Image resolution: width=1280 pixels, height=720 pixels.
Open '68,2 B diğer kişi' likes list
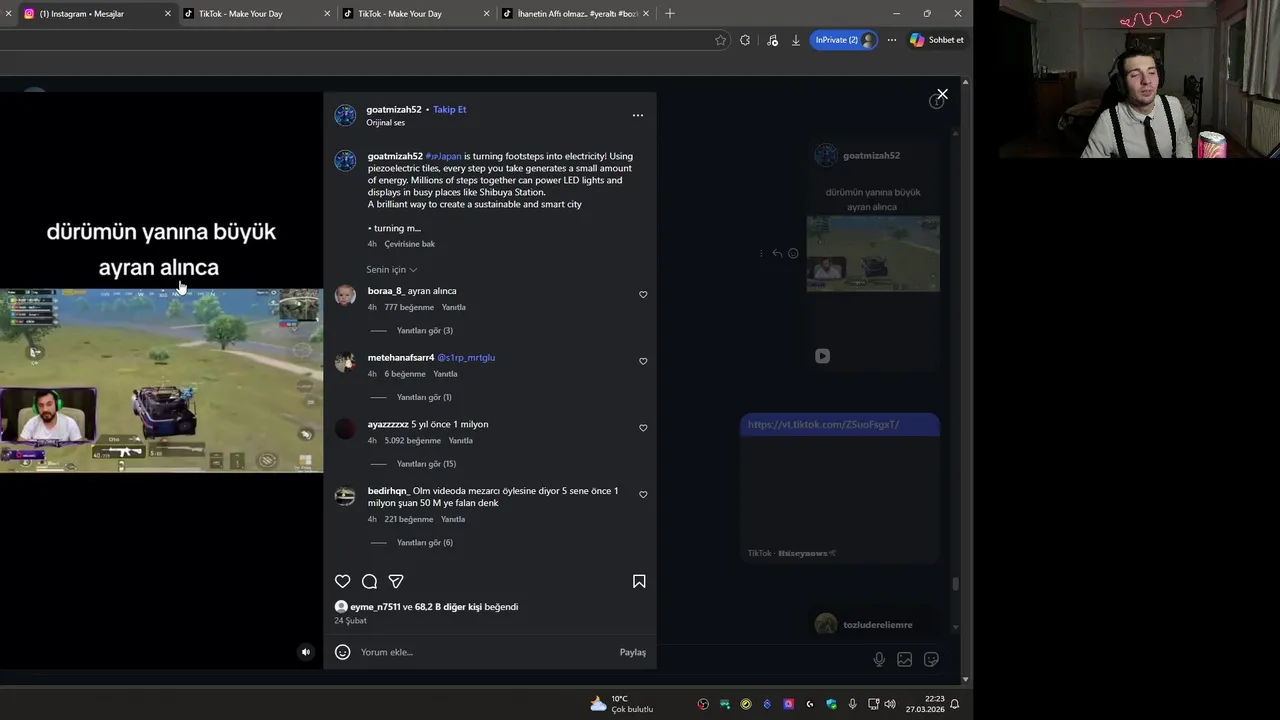pos(448,607)
